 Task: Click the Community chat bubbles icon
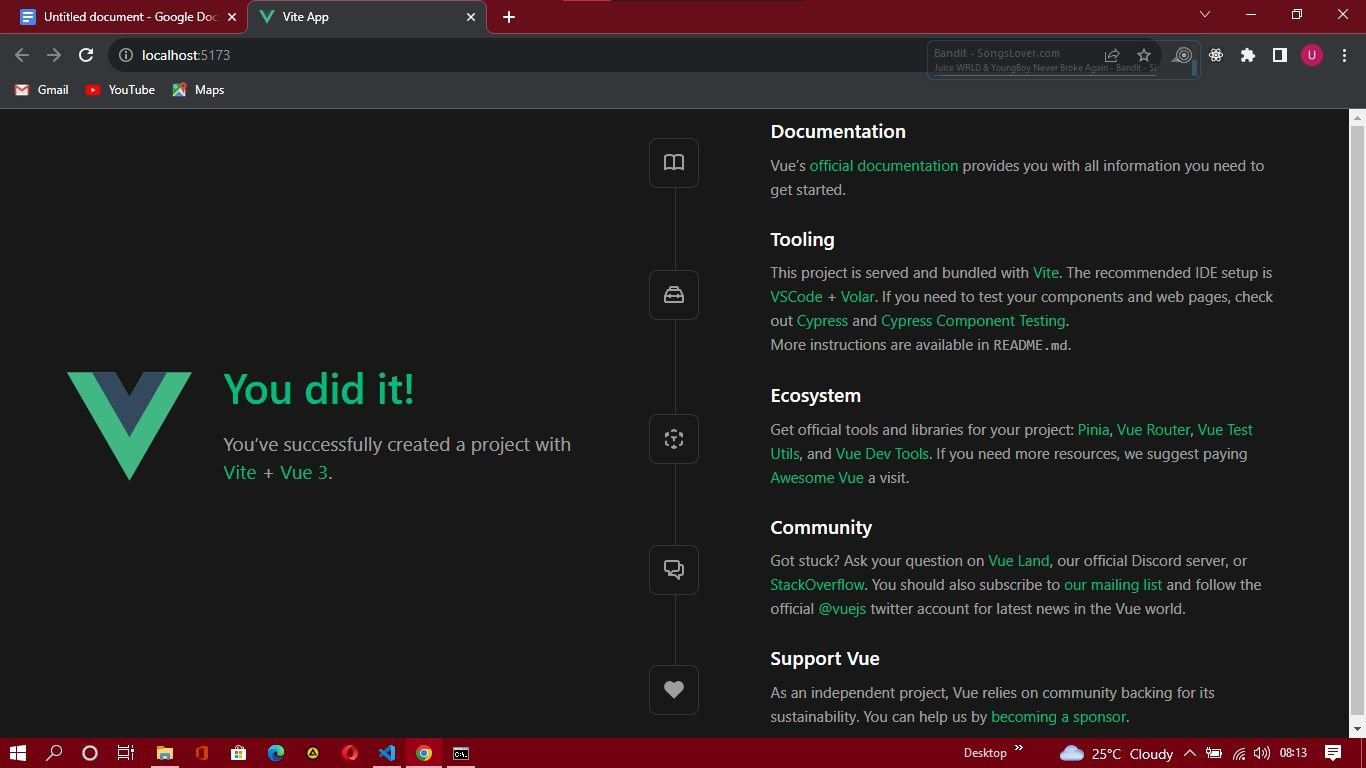coord(674,570)
